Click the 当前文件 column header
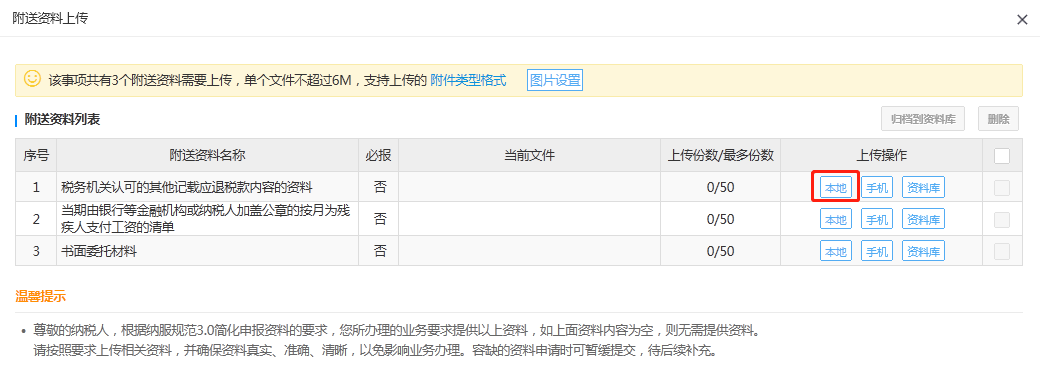1040x370 pixels. tap(529, 156)
